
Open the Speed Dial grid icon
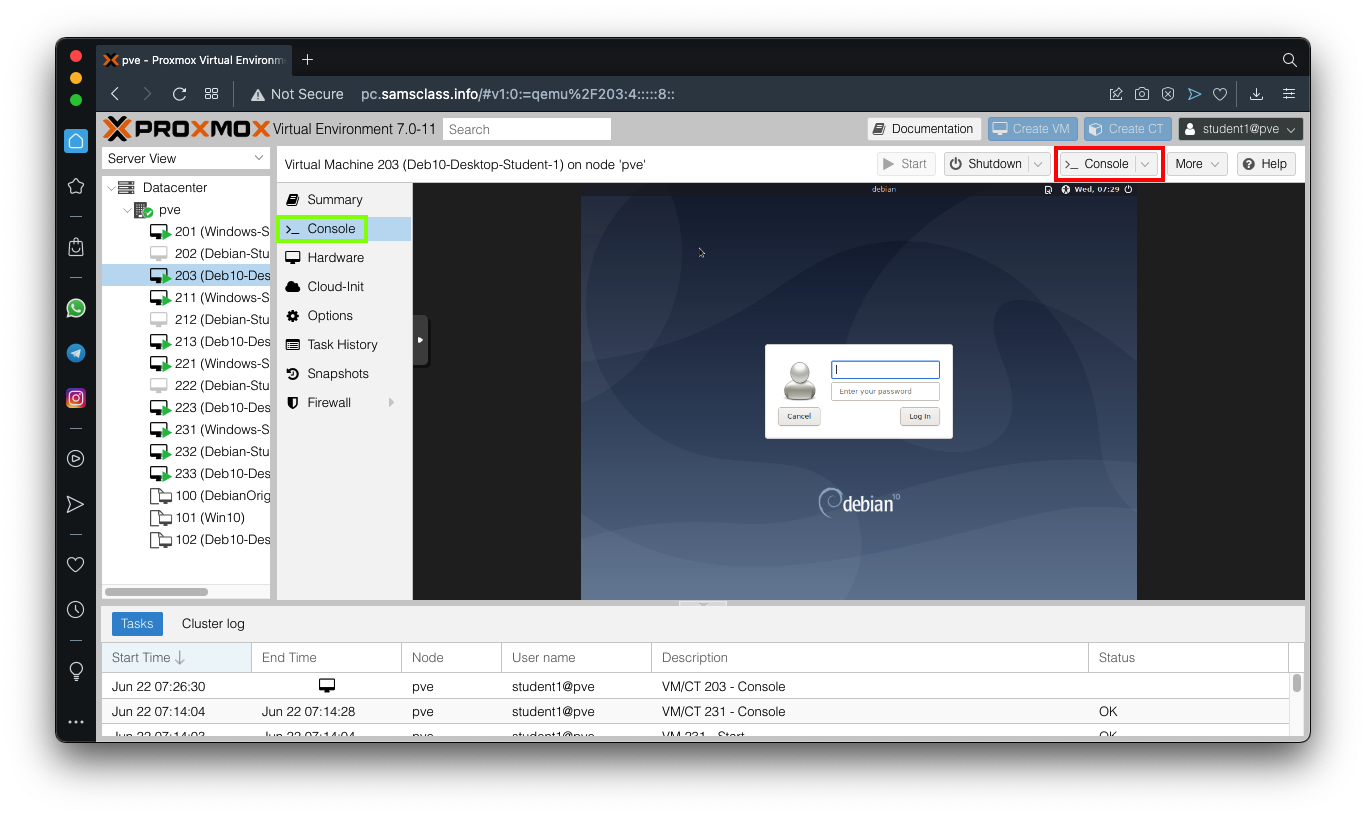pyautogui.click(x=212, y=94)
